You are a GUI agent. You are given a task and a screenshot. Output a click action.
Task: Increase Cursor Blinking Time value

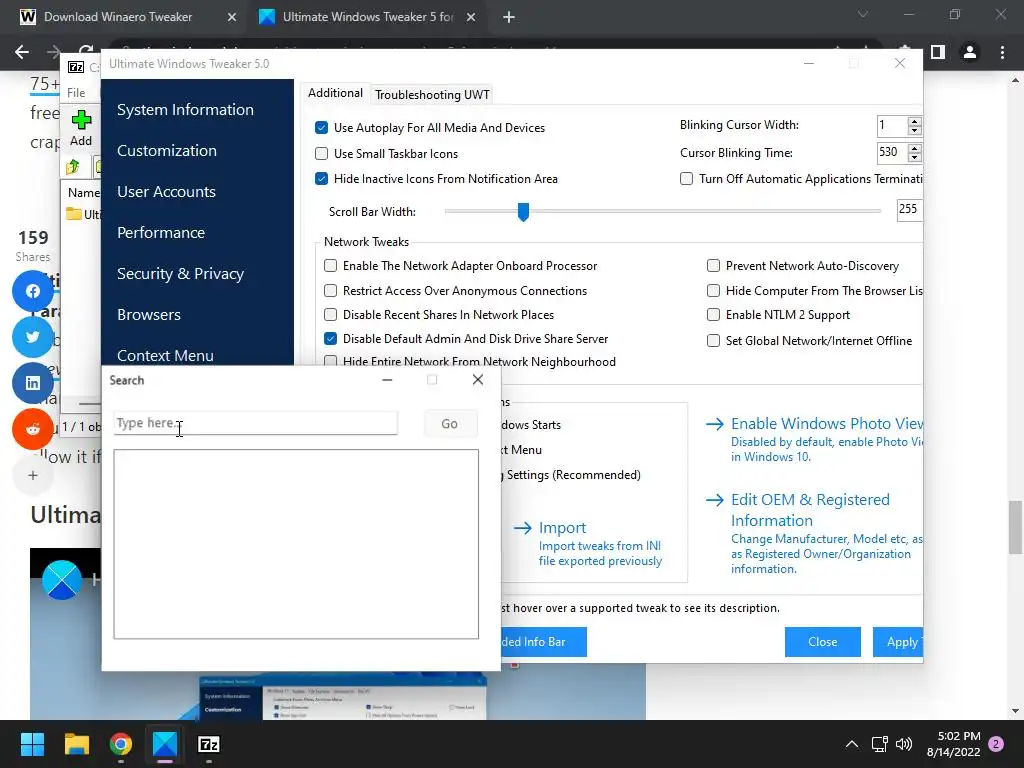(914, 148)
